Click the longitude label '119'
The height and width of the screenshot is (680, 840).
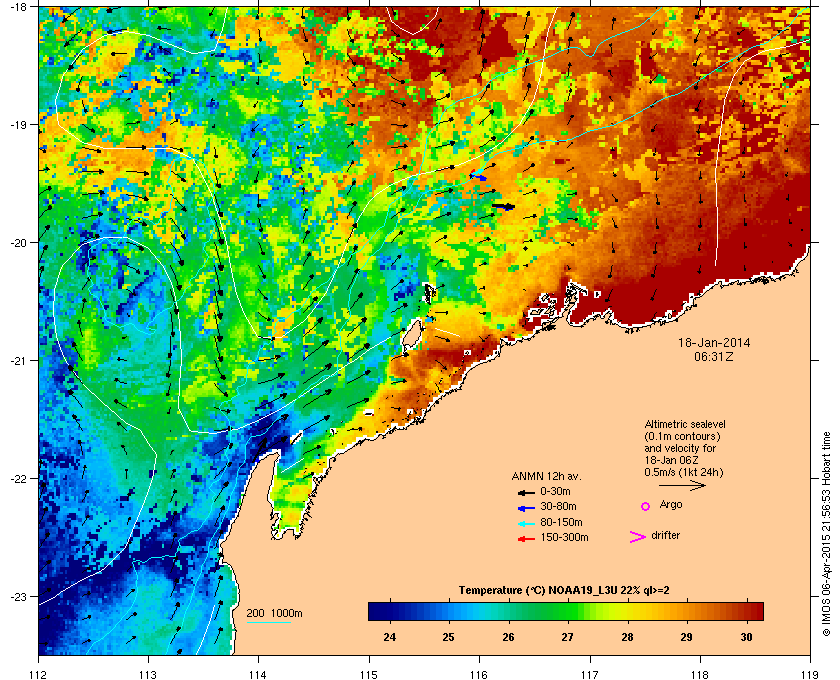click(810, 675)
